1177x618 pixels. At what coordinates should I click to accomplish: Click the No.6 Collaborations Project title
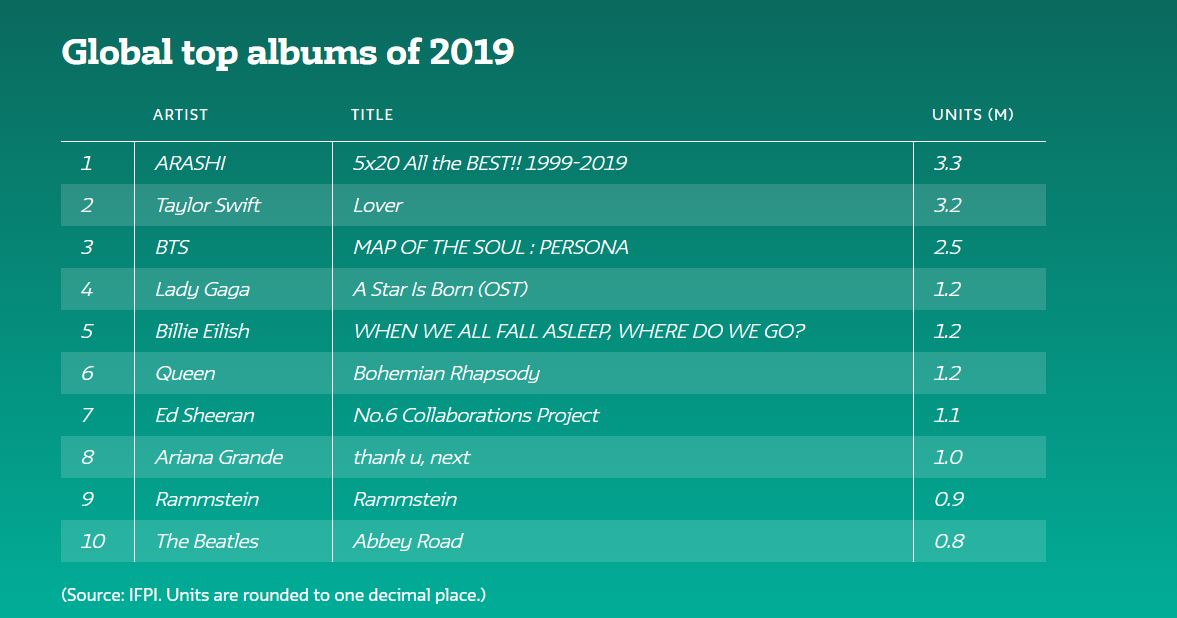(476, 415)
